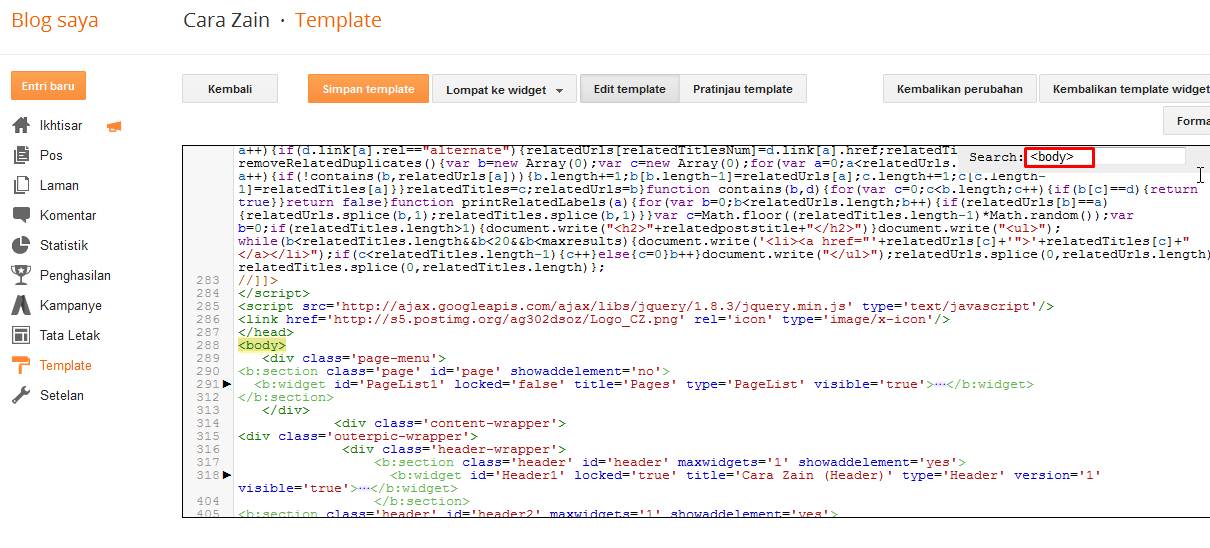Click the Tata Letak layout icon
The width and height of the screenshot is (1210, 548).
pyautogui.click(x=20, y=335)
